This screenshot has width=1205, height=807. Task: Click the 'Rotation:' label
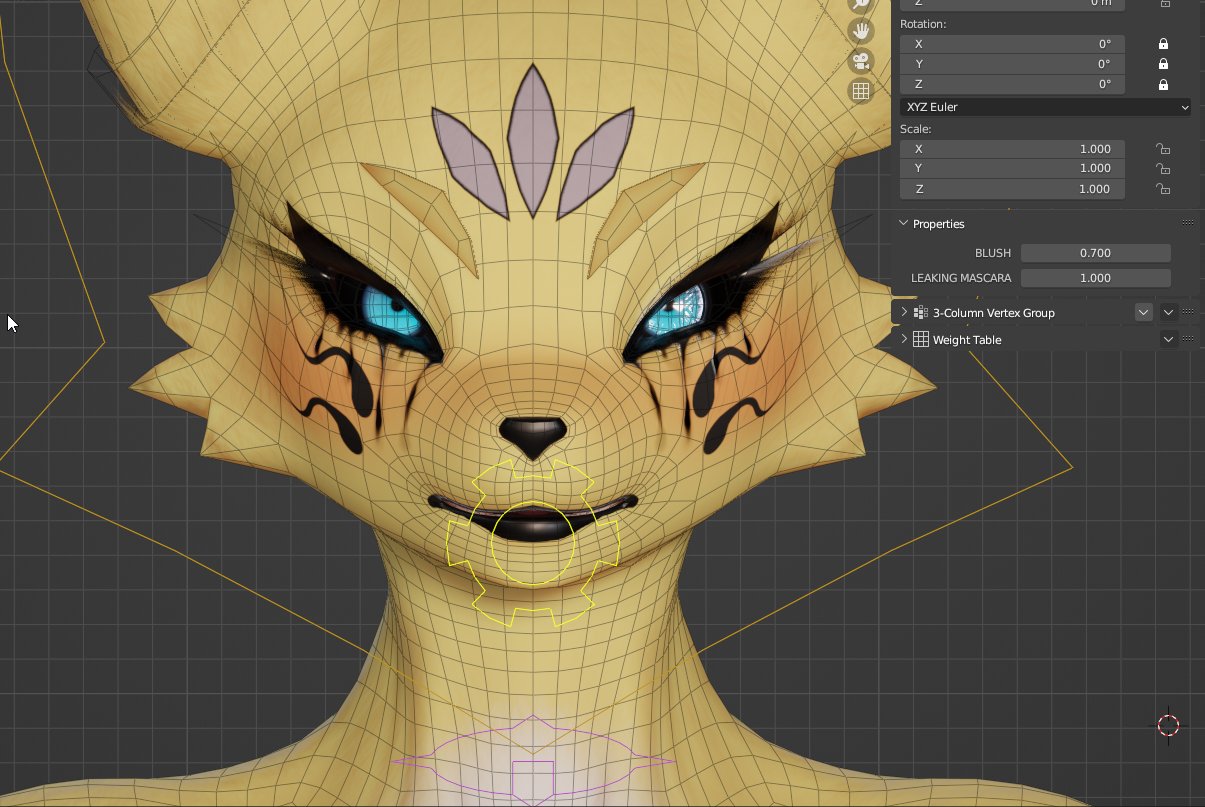point(923,24)
